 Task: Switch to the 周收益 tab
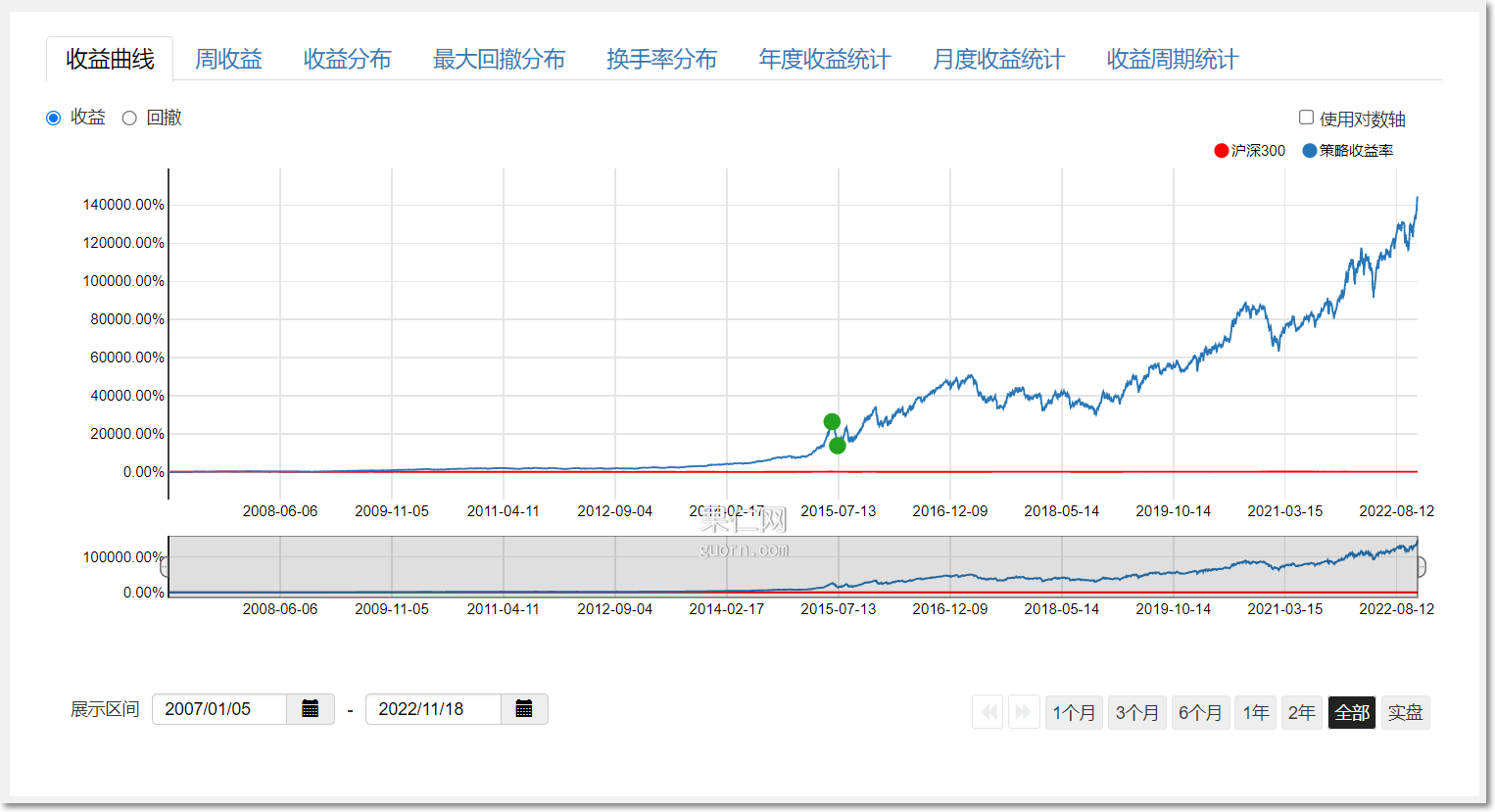(228, 60)
